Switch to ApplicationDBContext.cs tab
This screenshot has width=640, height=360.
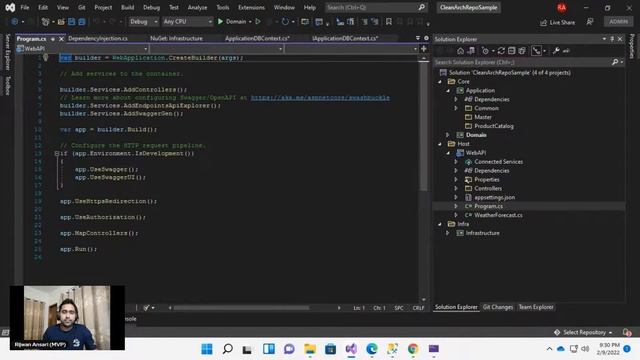tap(258, 38)
